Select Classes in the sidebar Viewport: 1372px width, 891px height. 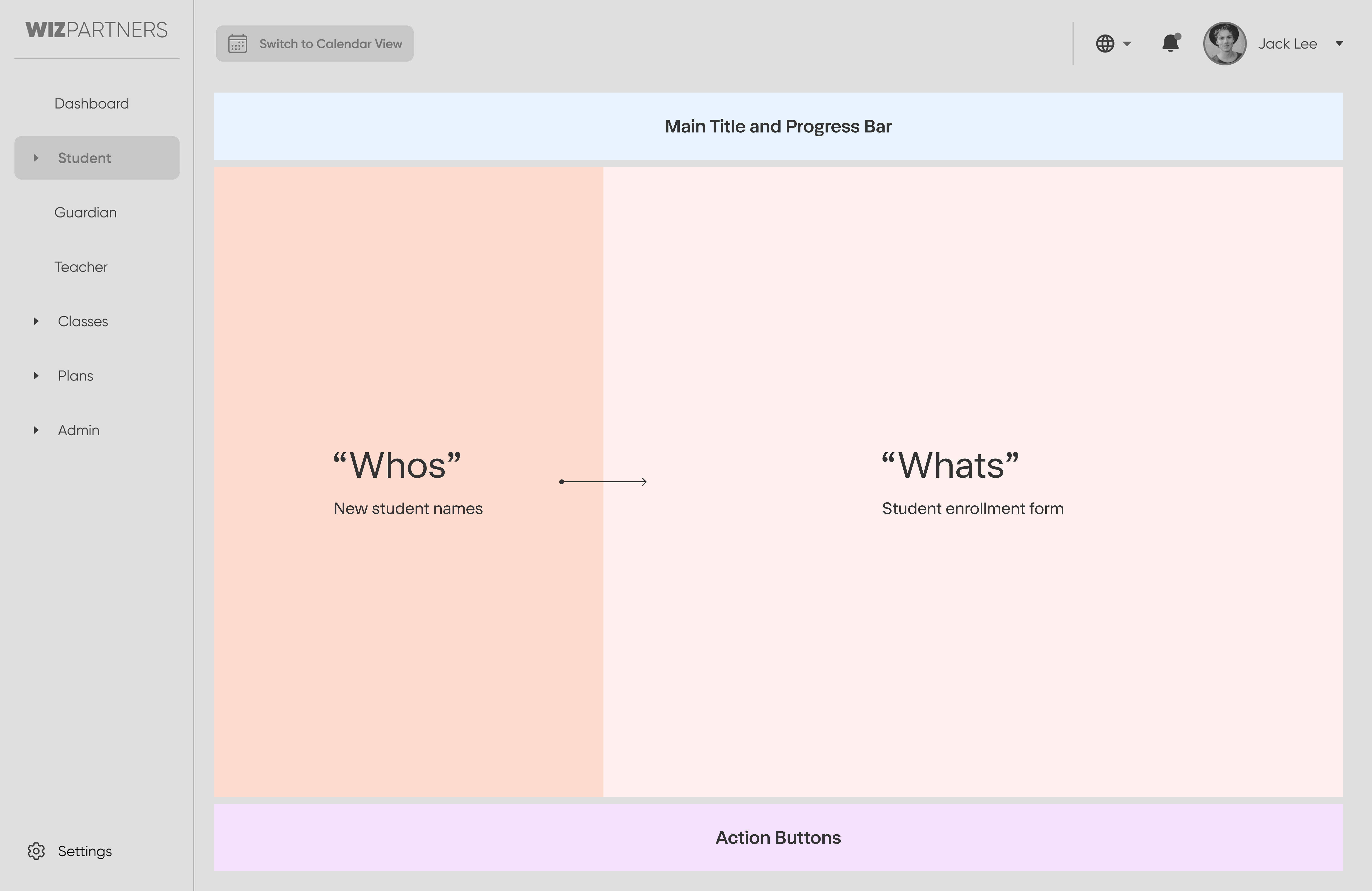(83, 322)
